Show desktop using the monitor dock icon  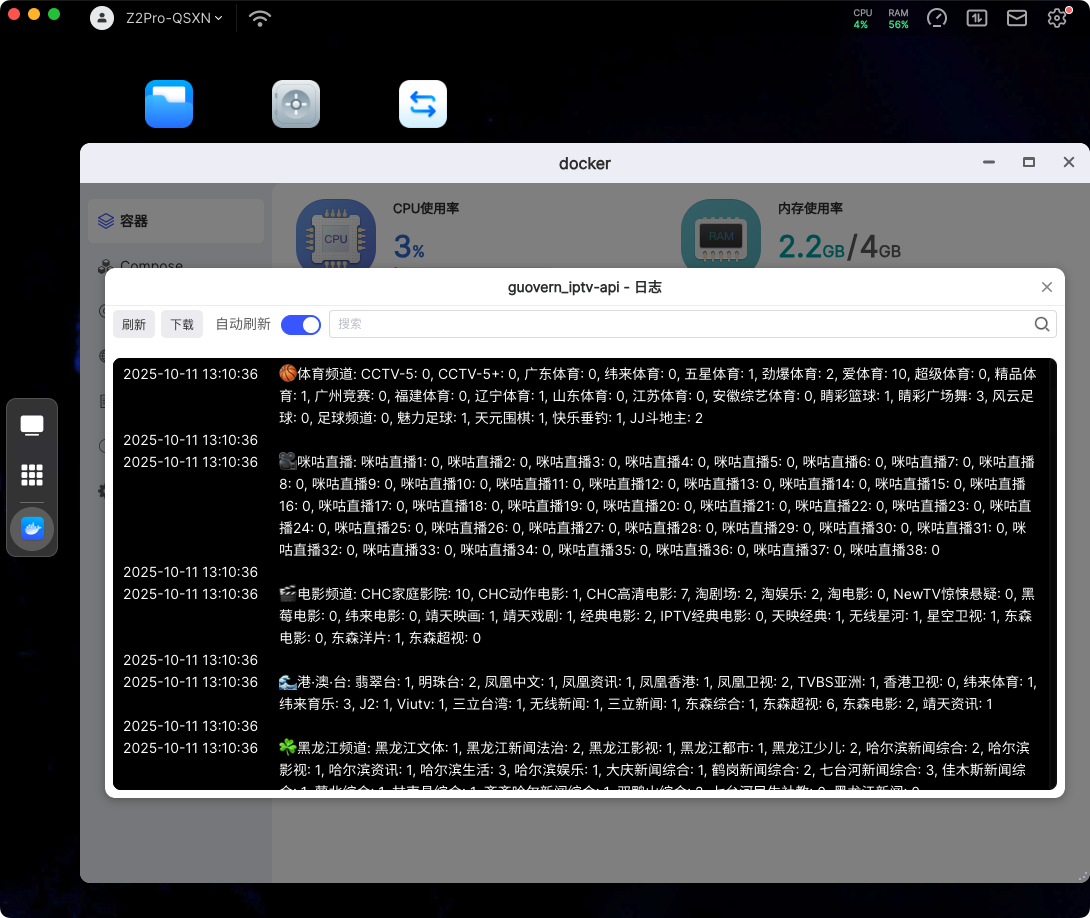(x=32, y=425)
